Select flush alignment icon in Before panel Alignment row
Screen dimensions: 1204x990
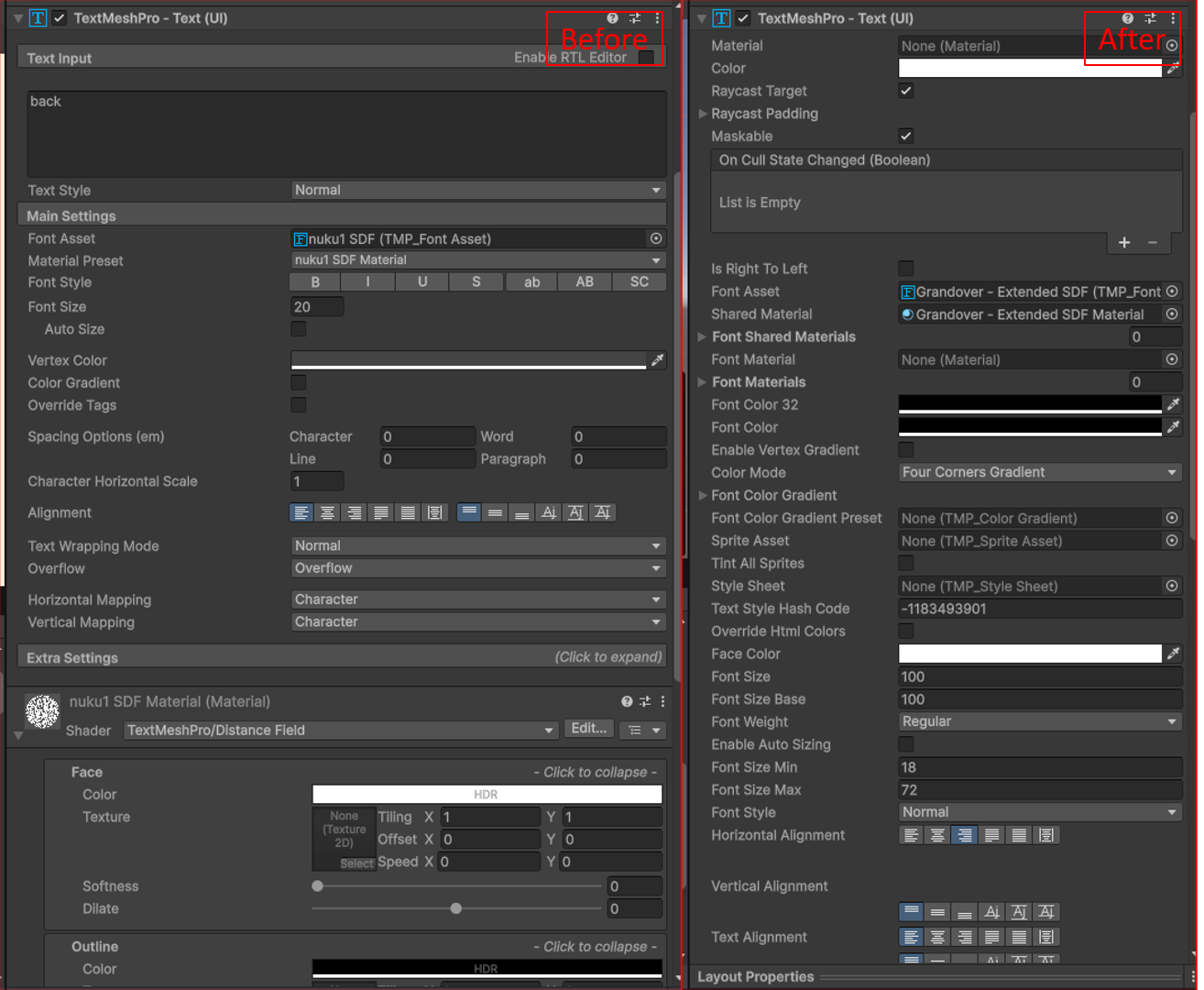tap(408, 512)
